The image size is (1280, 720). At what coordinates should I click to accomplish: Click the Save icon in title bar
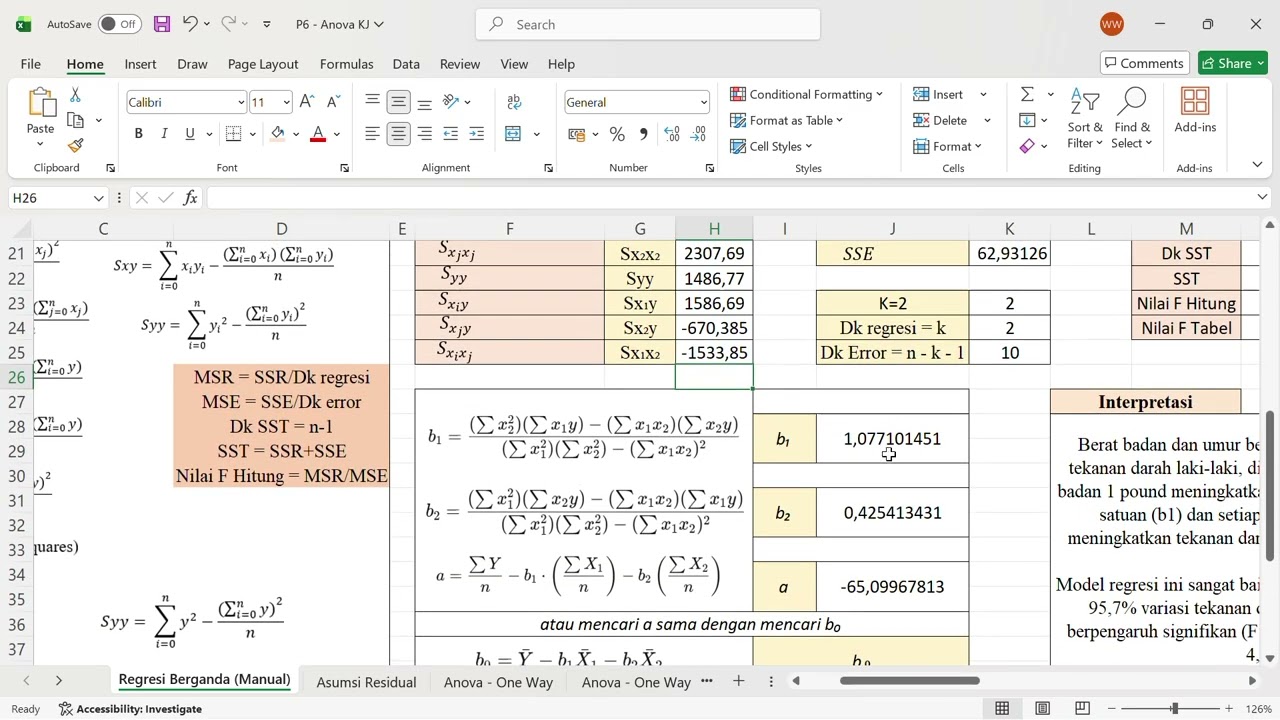[162, 24]
